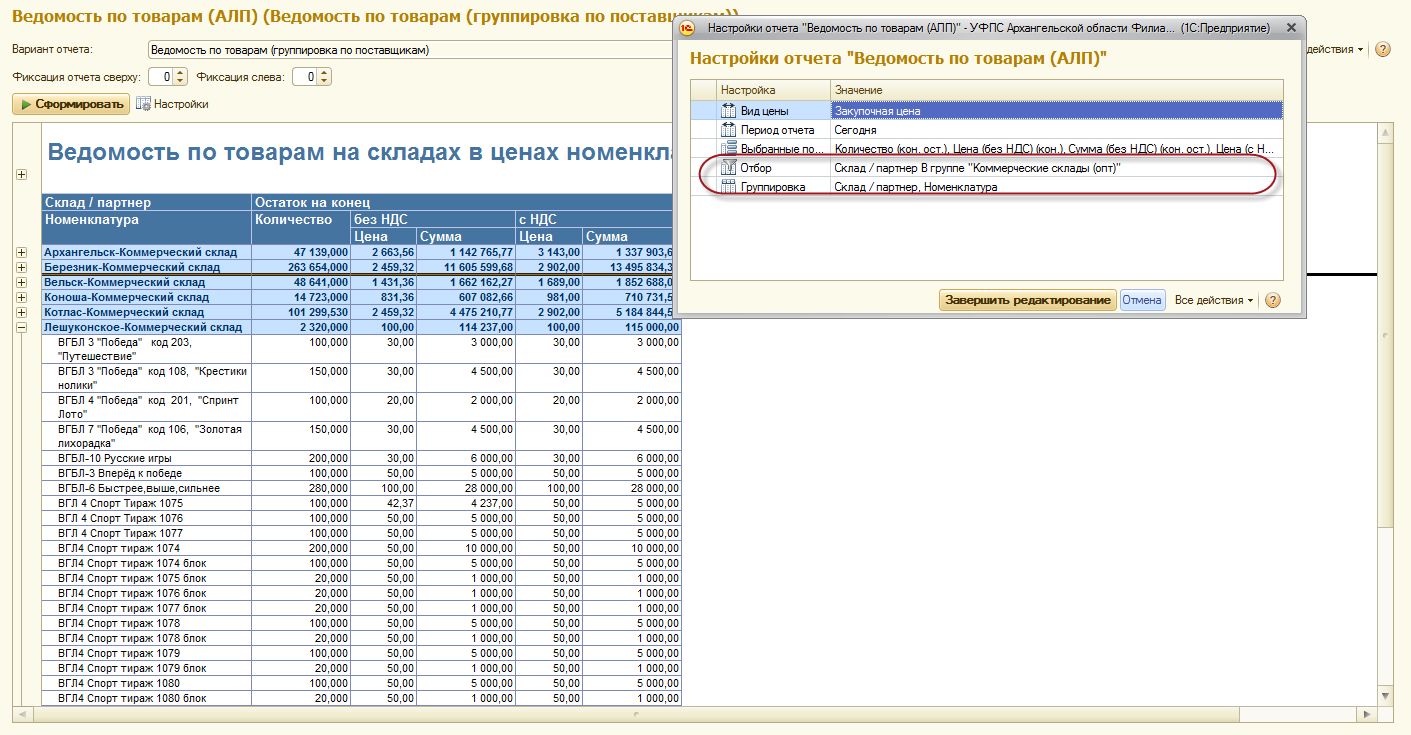Image resolution: width=1411 pixels, height=735 pixels.
Task: Click the Группировка row icon
Action: (728, 187)
